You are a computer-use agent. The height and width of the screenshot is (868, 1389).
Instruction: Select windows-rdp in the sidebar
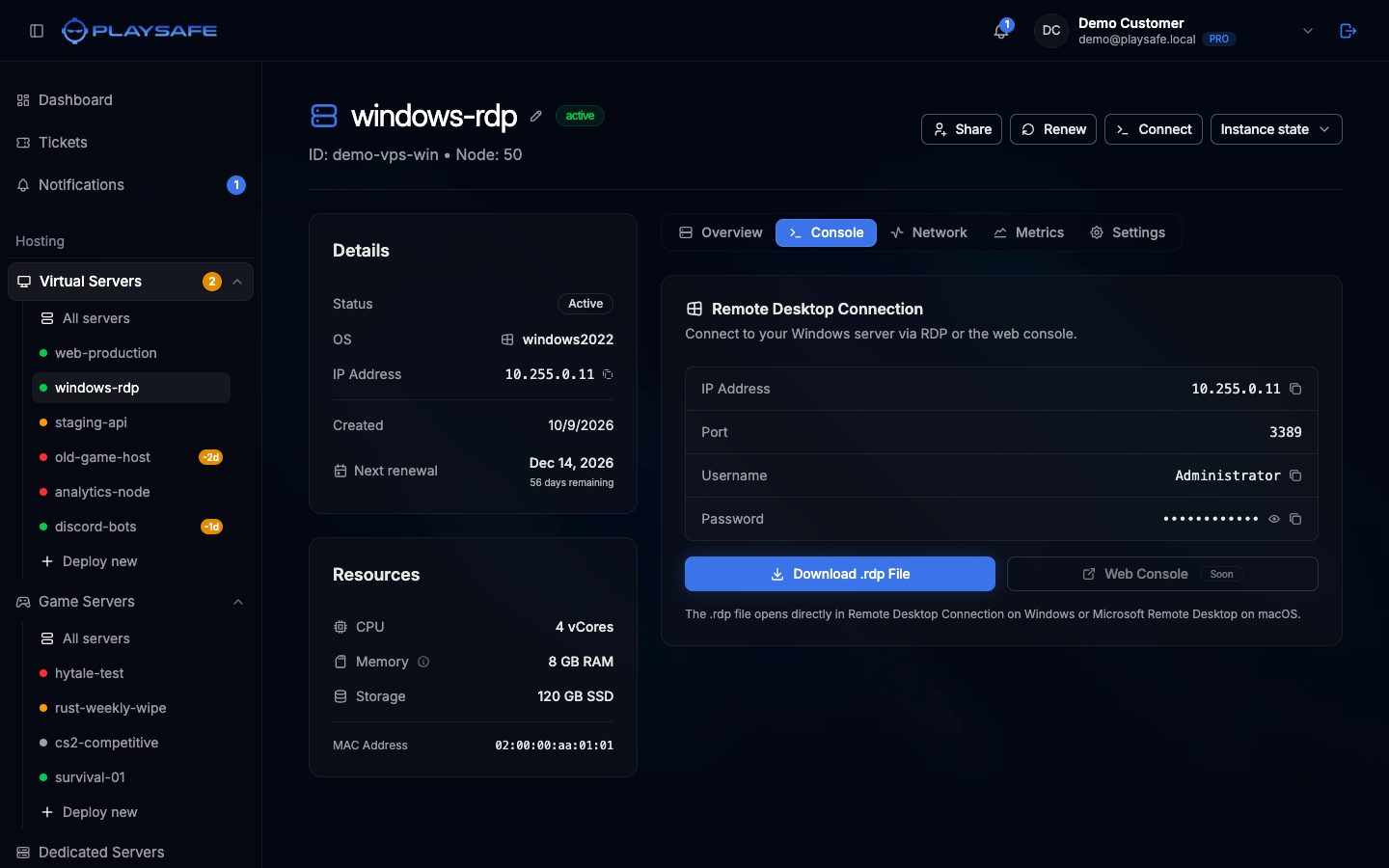pyautogui.click(x=131, y=388)
